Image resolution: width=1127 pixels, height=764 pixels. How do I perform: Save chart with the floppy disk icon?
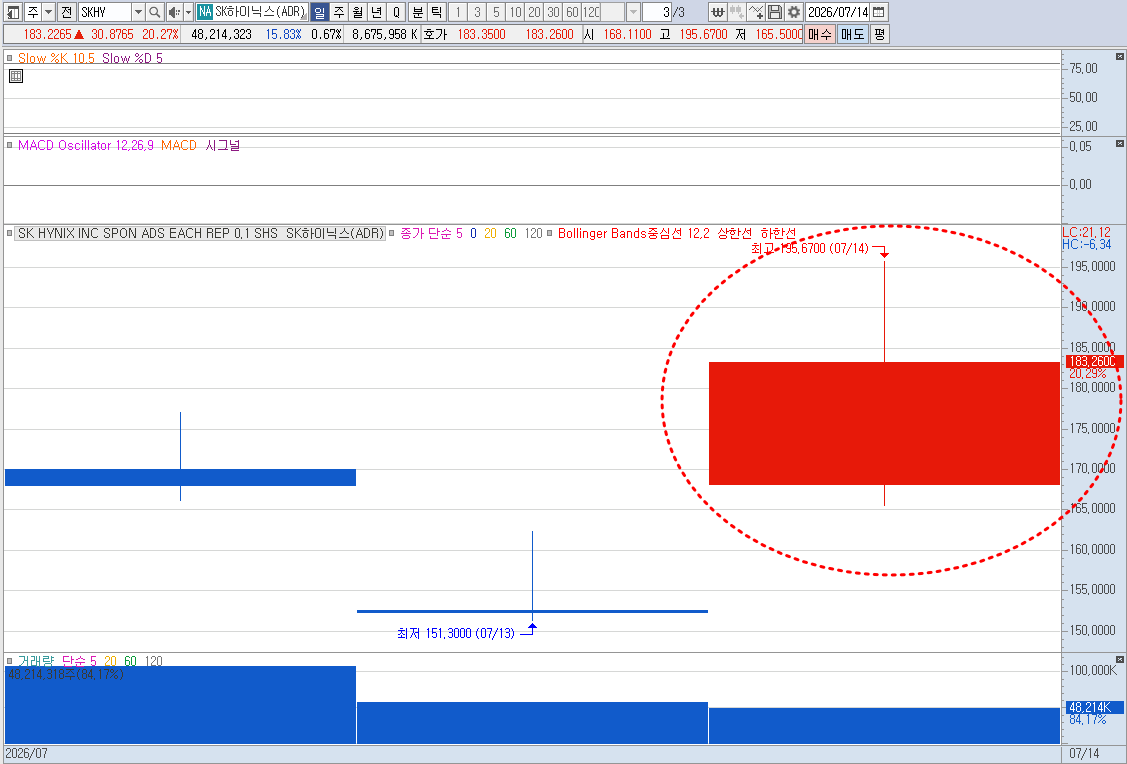pyautogui.click(x=775, y=12)
